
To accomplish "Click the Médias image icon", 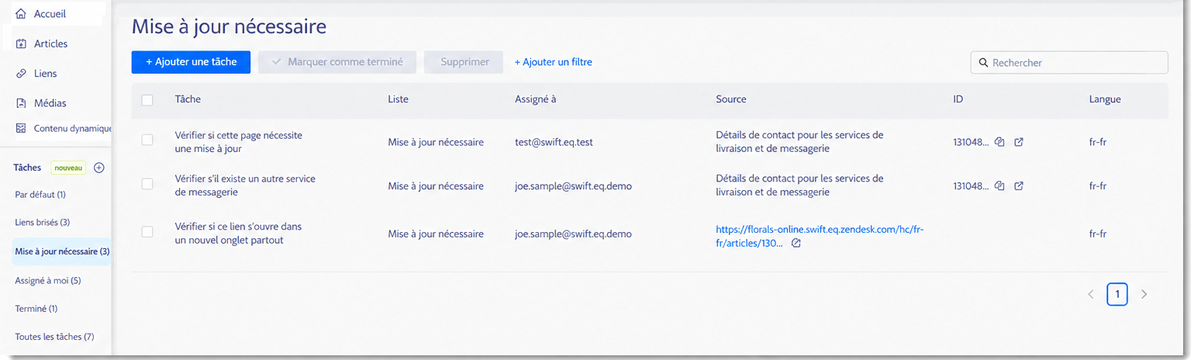I will 21,103.
